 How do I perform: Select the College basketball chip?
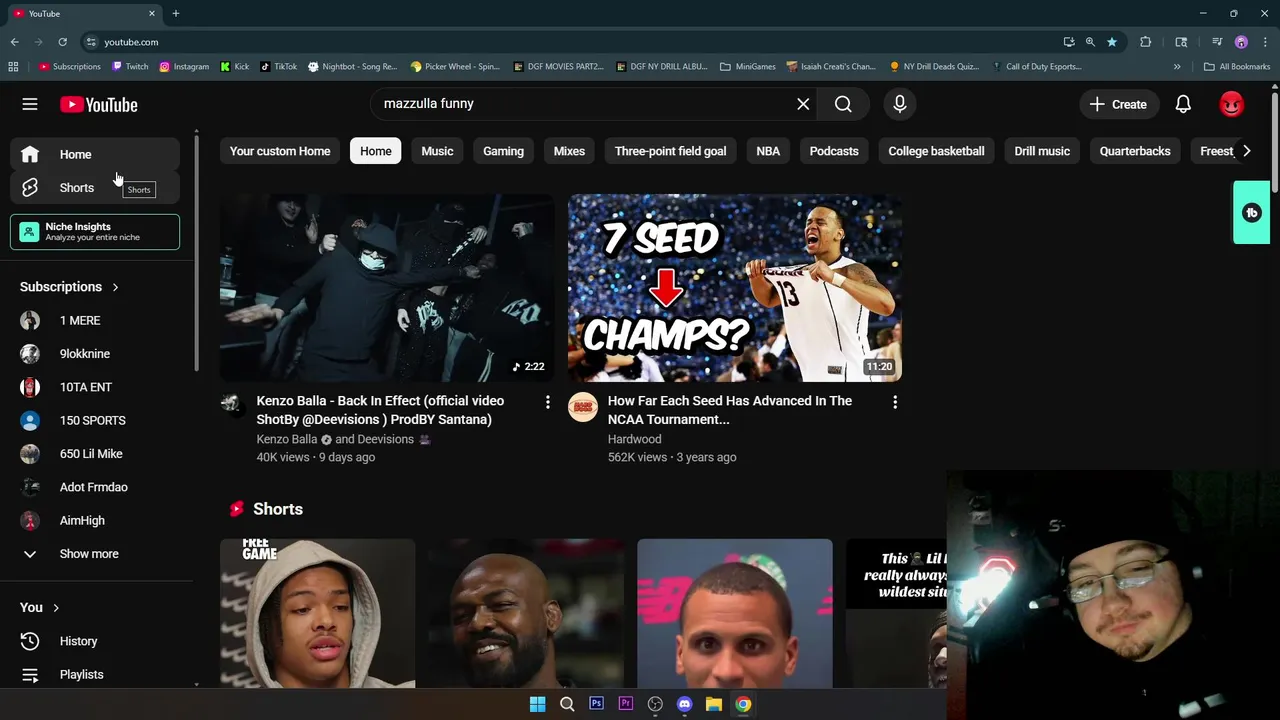click(x=936, y=151)
